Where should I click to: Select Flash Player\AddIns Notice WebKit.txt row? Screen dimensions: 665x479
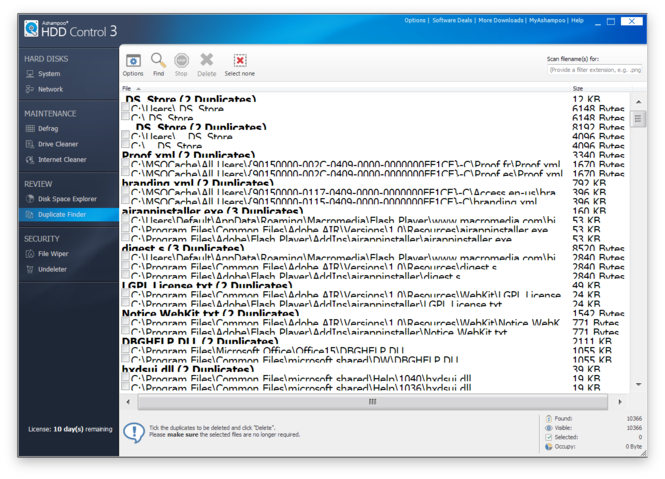[x=373, y=333]
